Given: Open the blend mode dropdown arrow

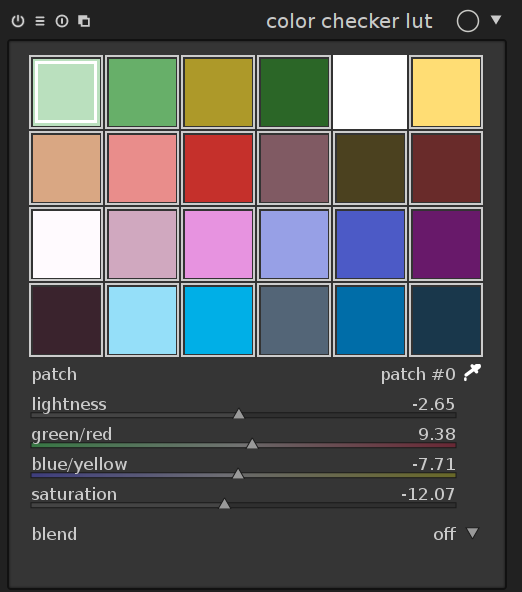Looking at the screenshot, I should pyautogui.click(x=472, y=533).
